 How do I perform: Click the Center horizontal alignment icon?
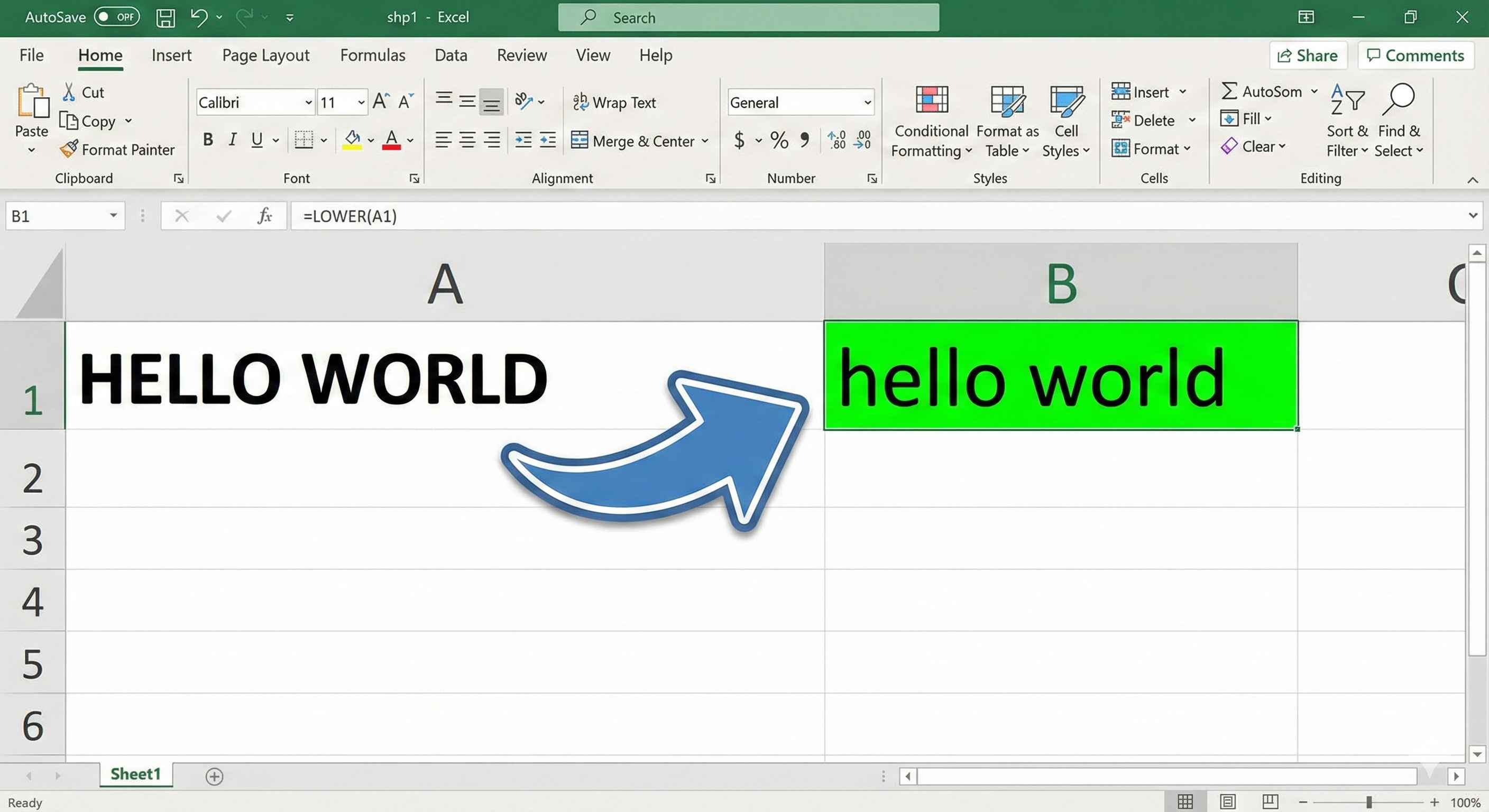[x=467, y=140]
